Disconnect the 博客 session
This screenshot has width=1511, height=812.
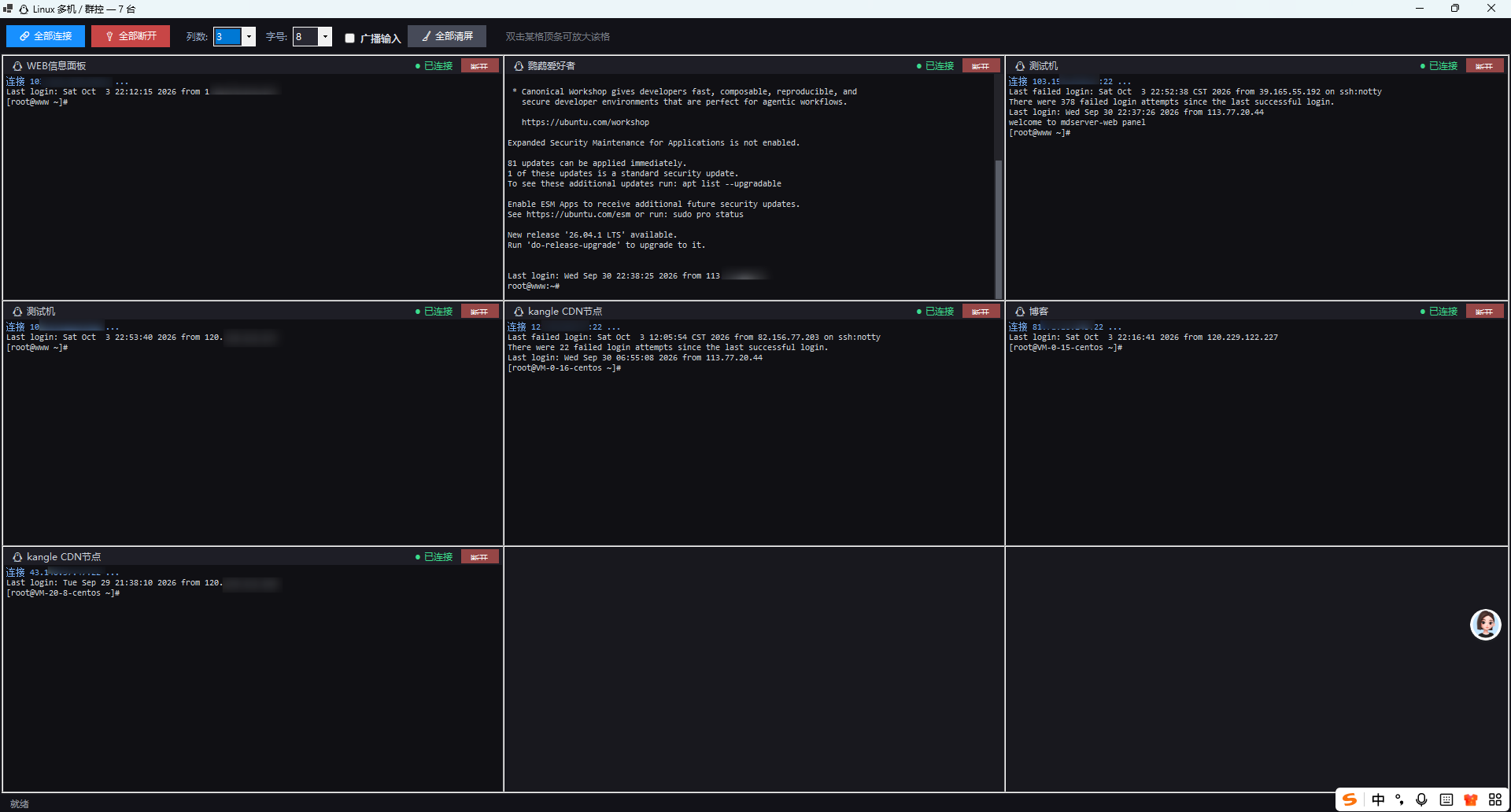click(1484, 312)
